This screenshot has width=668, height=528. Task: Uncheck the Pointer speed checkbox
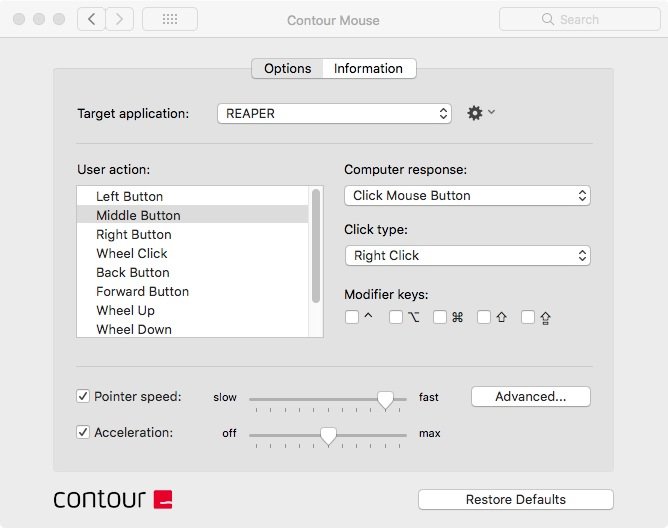pos(83,396)
